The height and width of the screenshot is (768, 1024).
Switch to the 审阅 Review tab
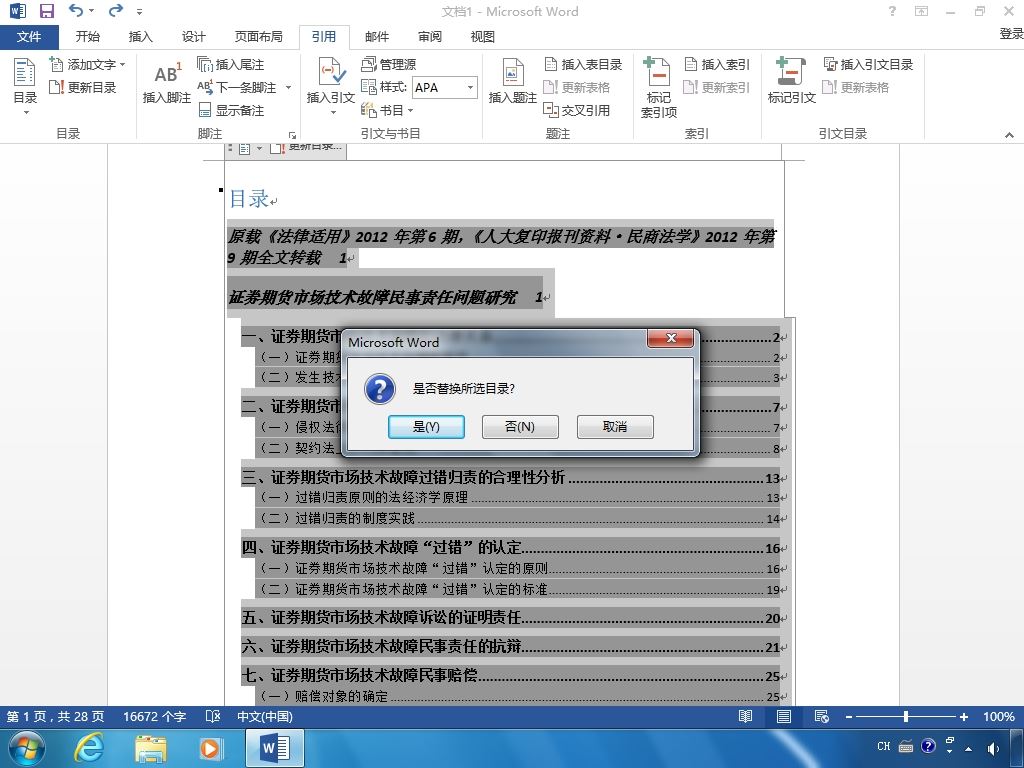(x=430, y=37)
